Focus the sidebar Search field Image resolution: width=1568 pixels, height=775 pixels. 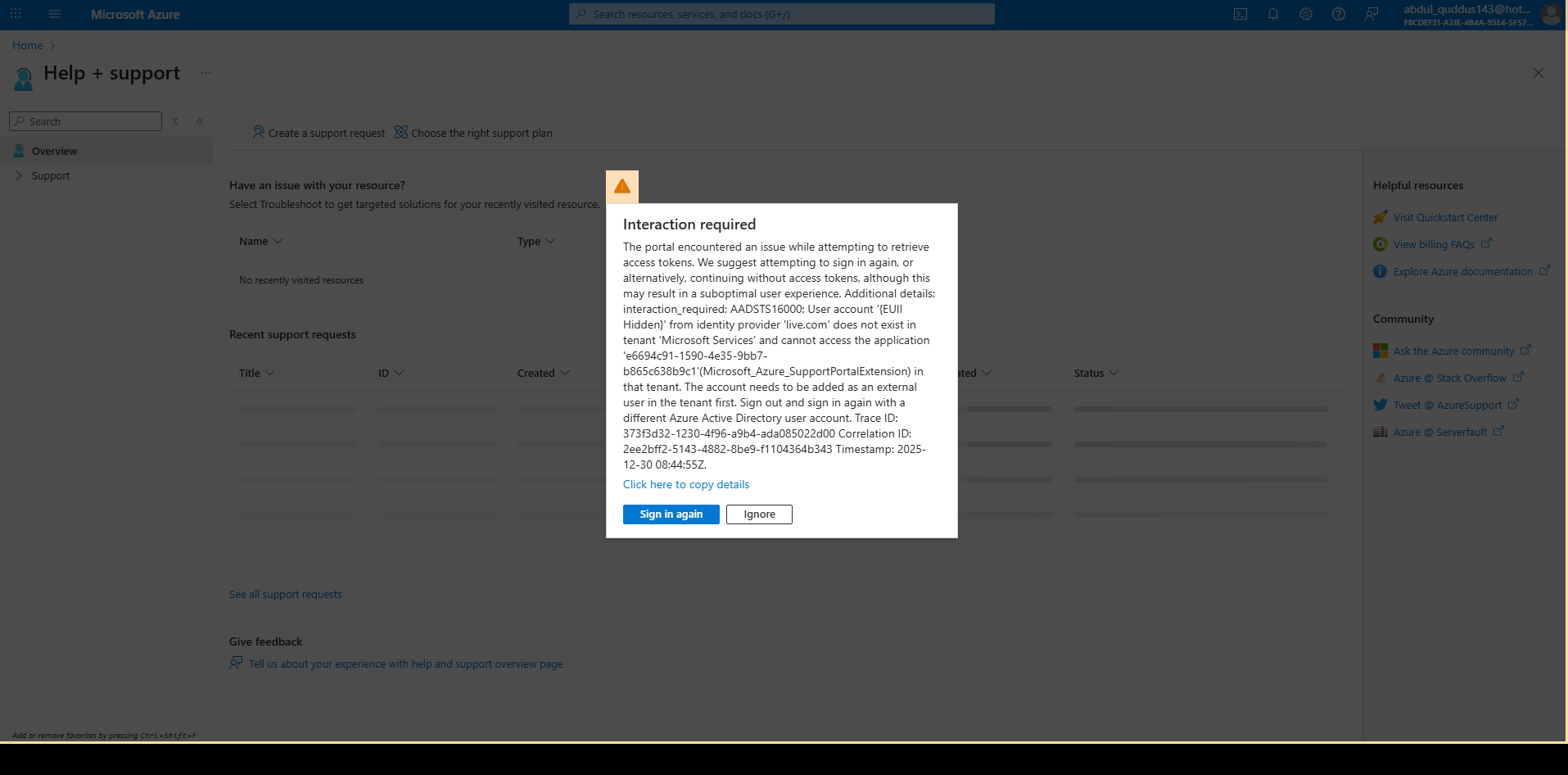coord(85,121)
